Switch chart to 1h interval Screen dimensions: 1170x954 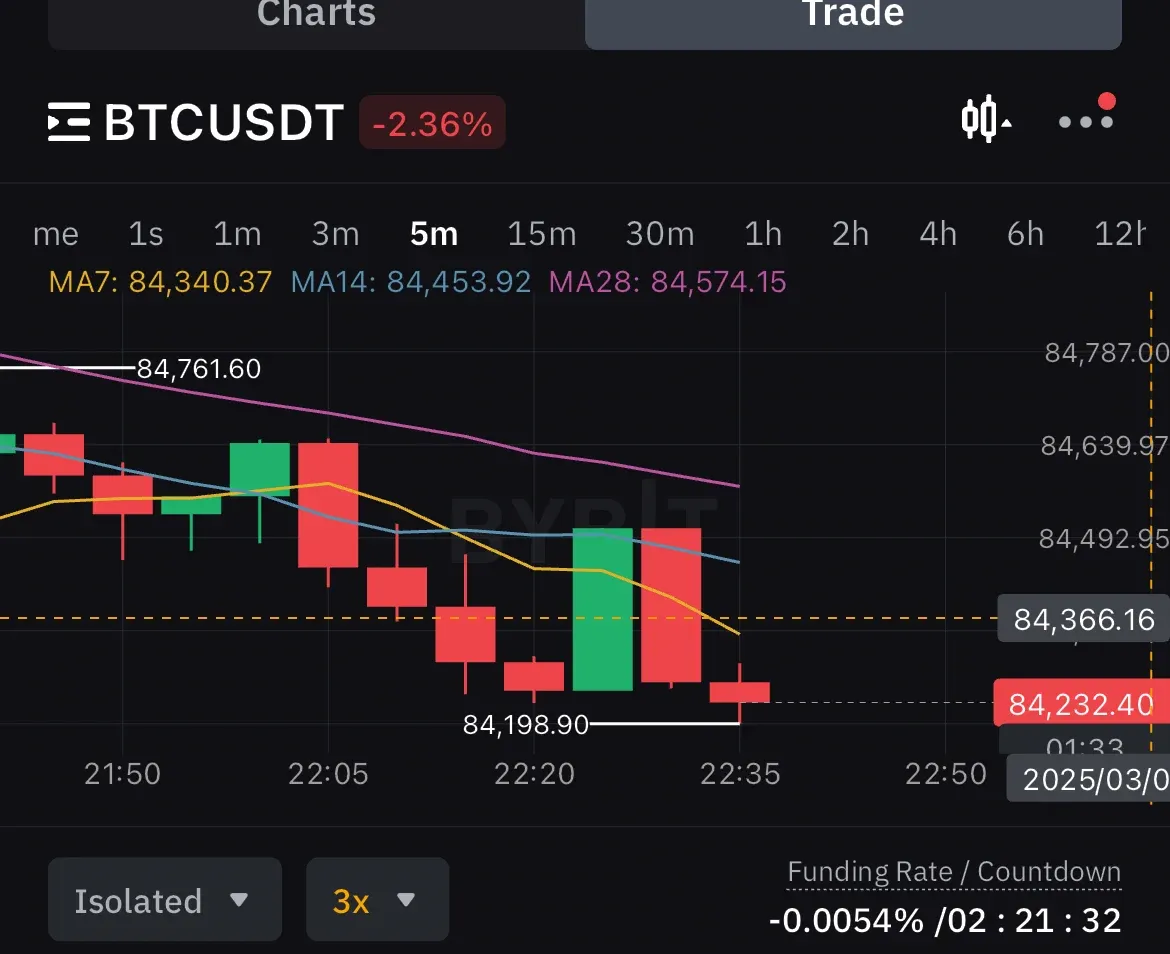pos(763,234)
